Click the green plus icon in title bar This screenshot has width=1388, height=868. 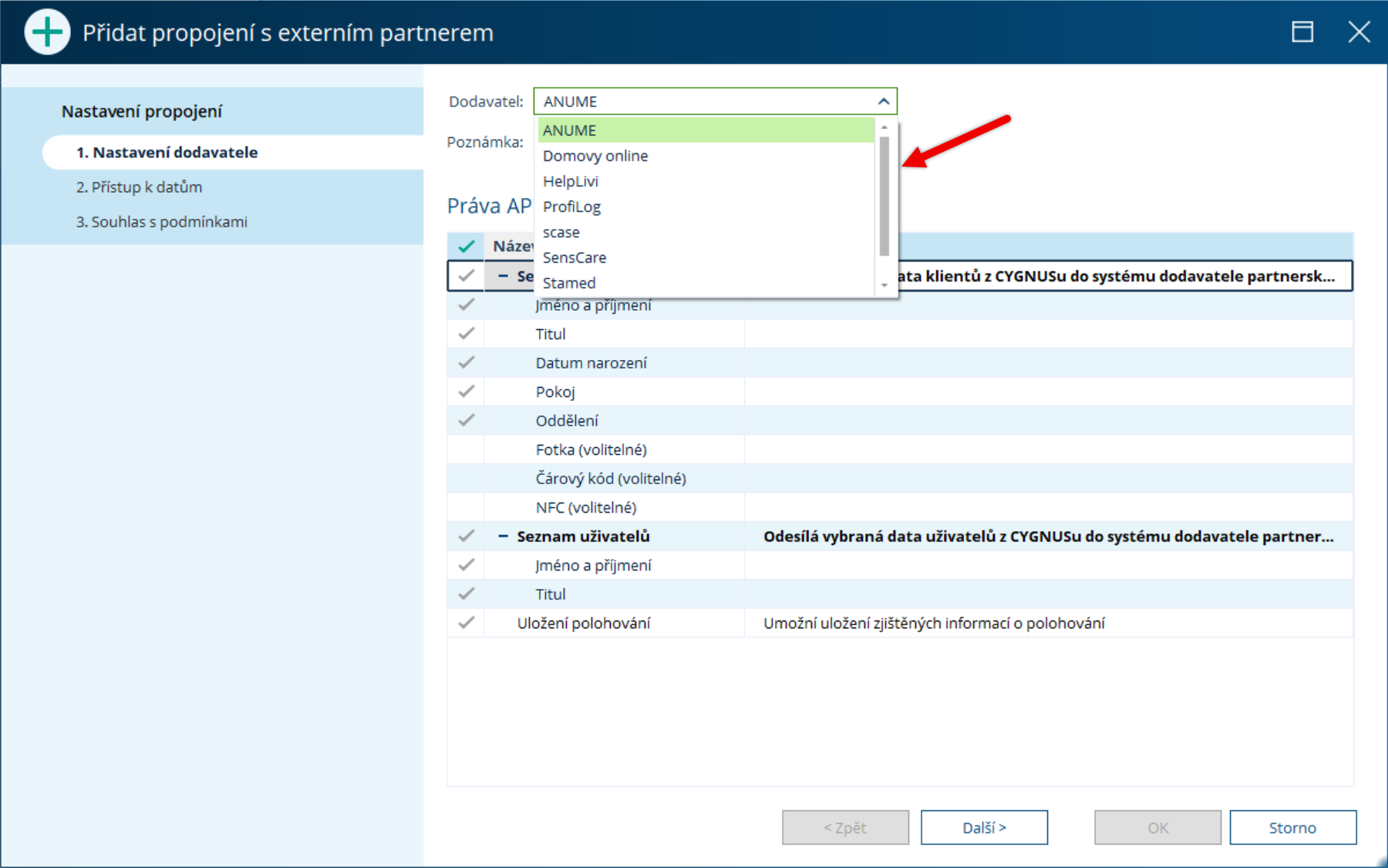coord(47,32)
